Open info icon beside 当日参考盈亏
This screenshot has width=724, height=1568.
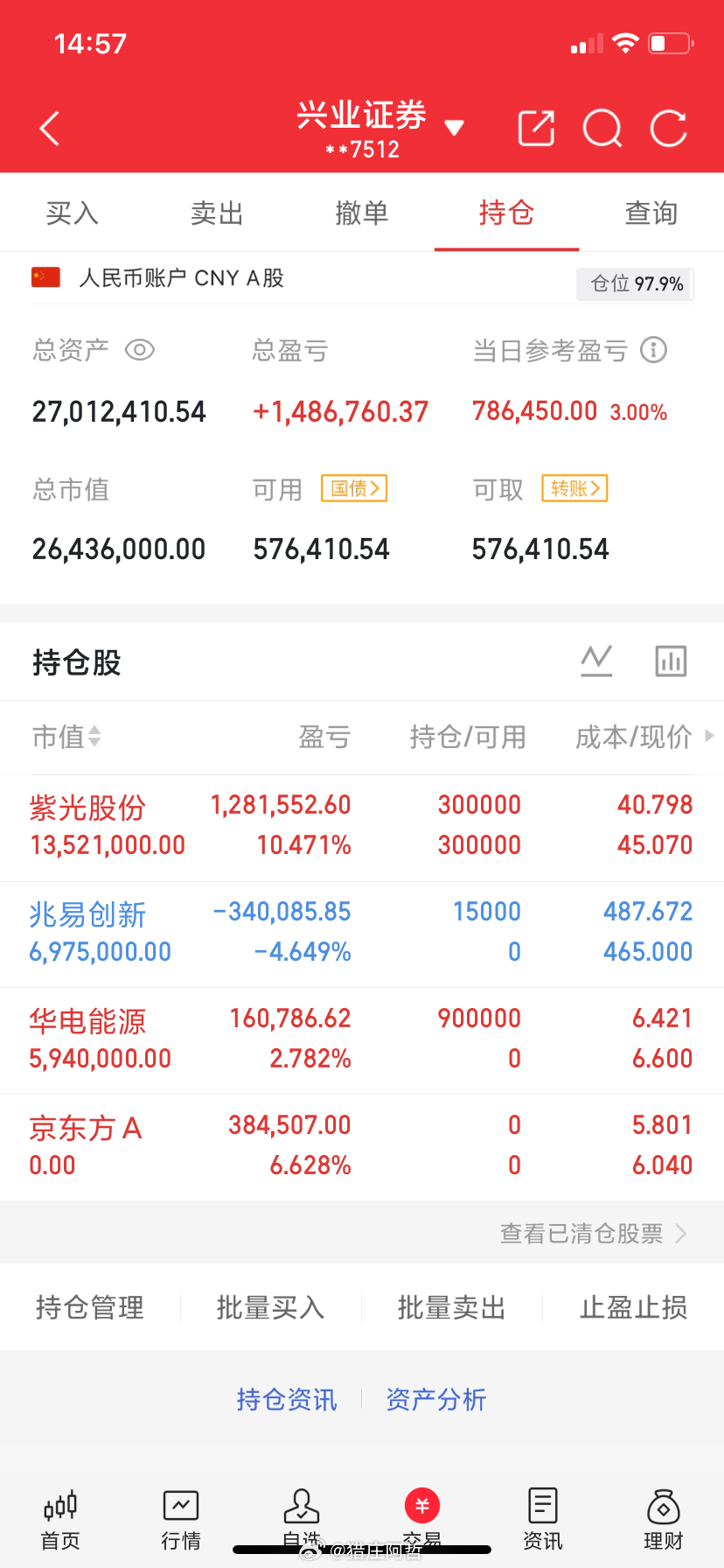point(654,350)
